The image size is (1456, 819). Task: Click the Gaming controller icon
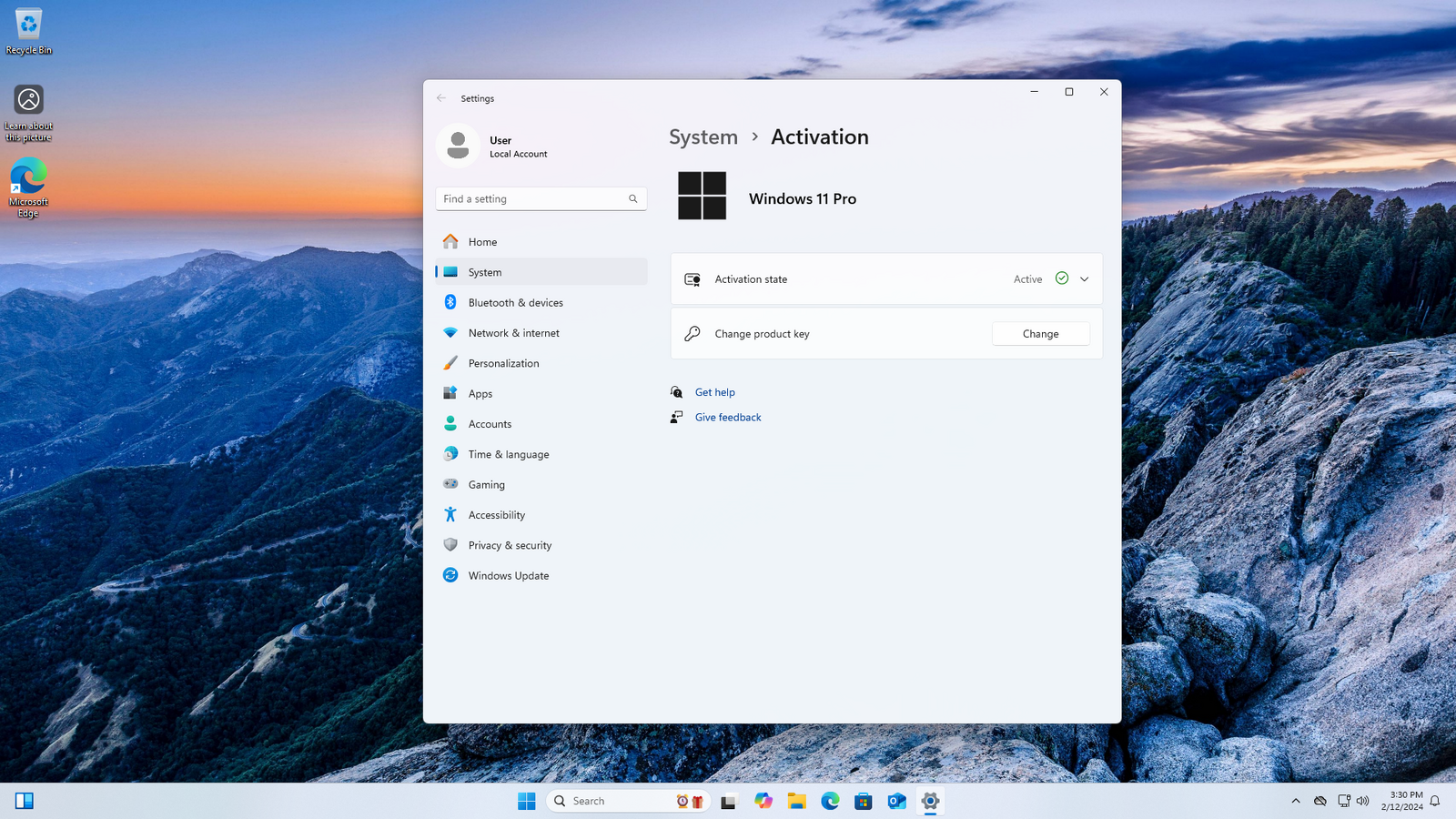(450, 484)
